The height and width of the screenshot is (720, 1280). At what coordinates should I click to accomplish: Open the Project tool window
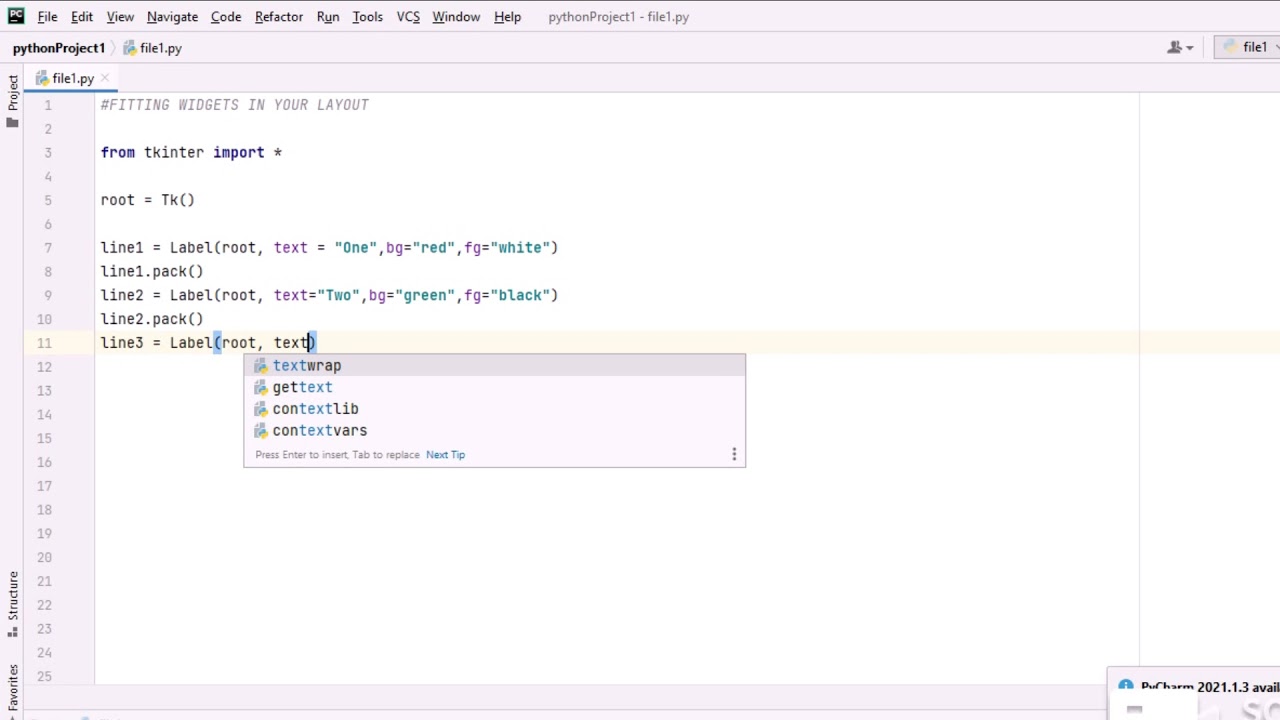click(x=12, y=93)
